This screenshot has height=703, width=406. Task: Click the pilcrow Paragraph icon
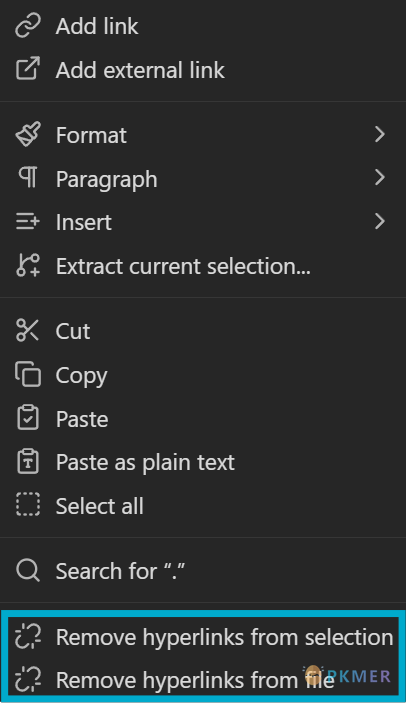(28, 177)
